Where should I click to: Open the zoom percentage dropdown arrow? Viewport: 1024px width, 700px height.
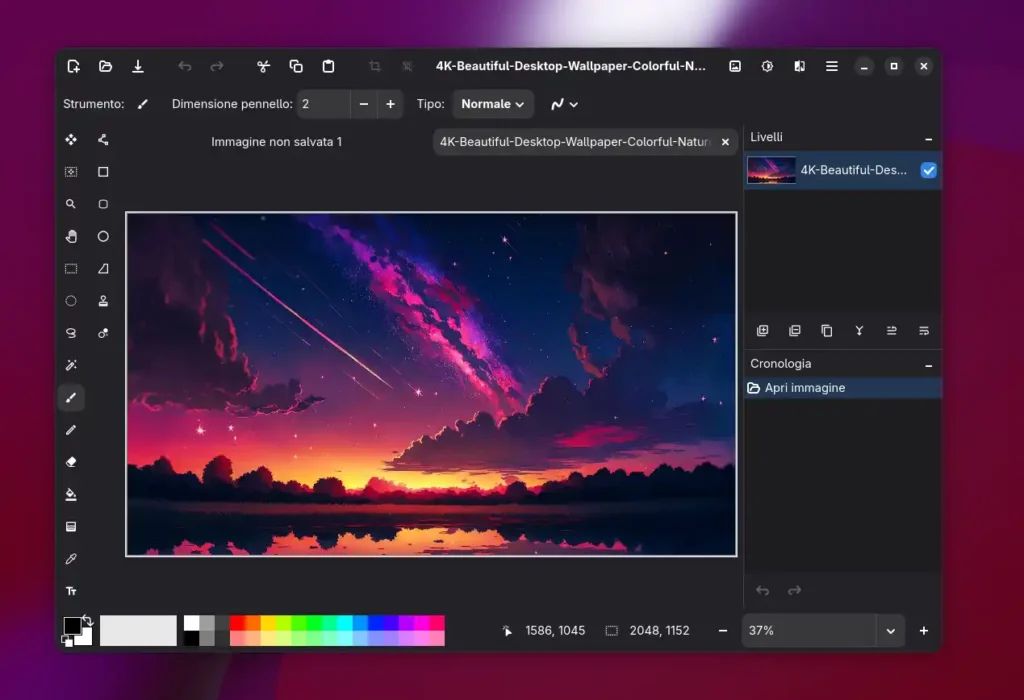click(x=890, y=631)
